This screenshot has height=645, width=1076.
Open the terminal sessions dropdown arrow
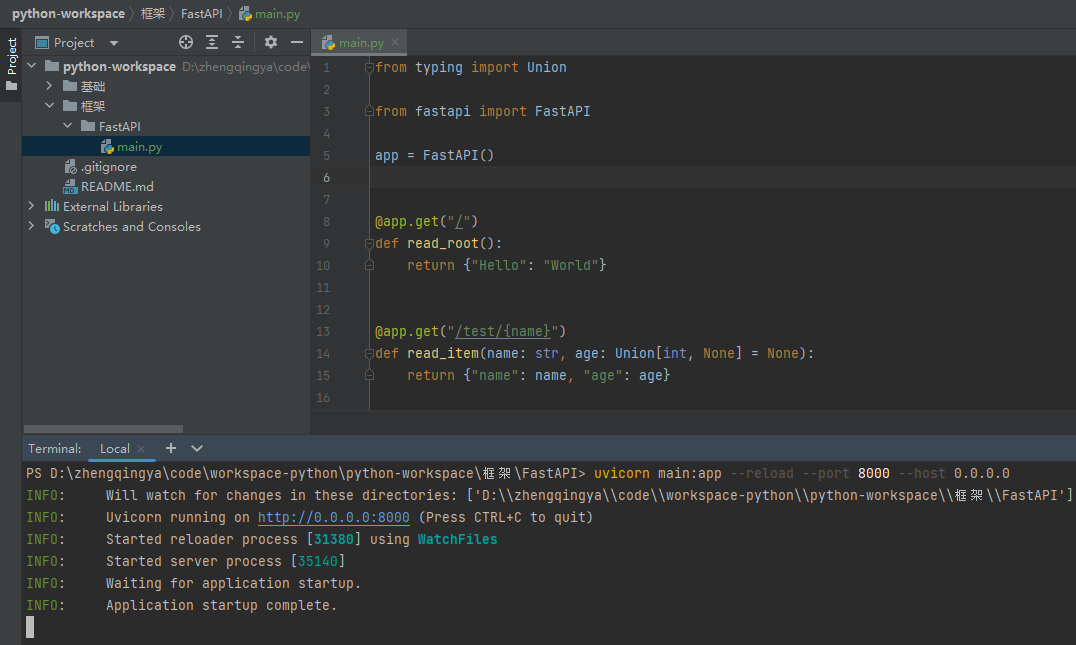coord(197,448)
